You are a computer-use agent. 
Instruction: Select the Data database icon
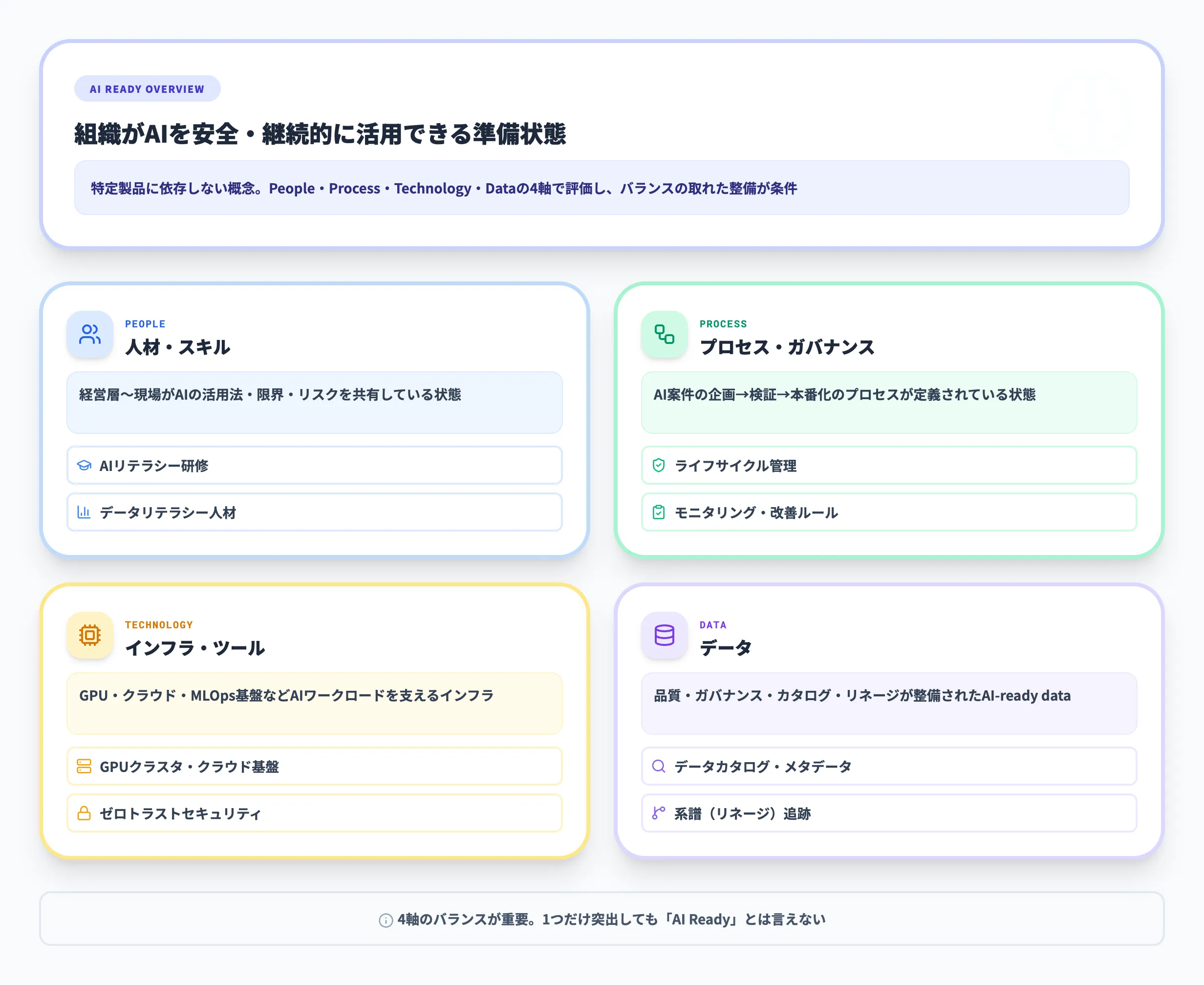(664, 636)
